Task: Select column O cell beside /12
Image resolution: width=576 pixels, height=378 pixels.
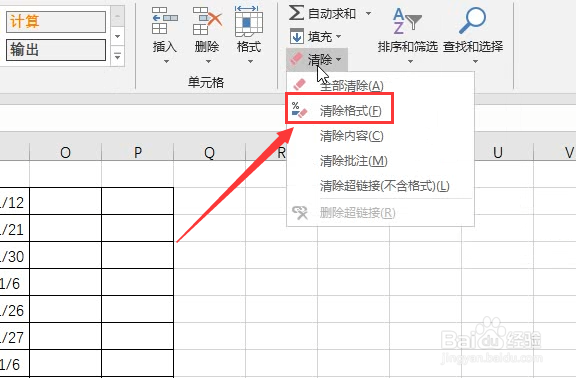Action: pos(65,201)
